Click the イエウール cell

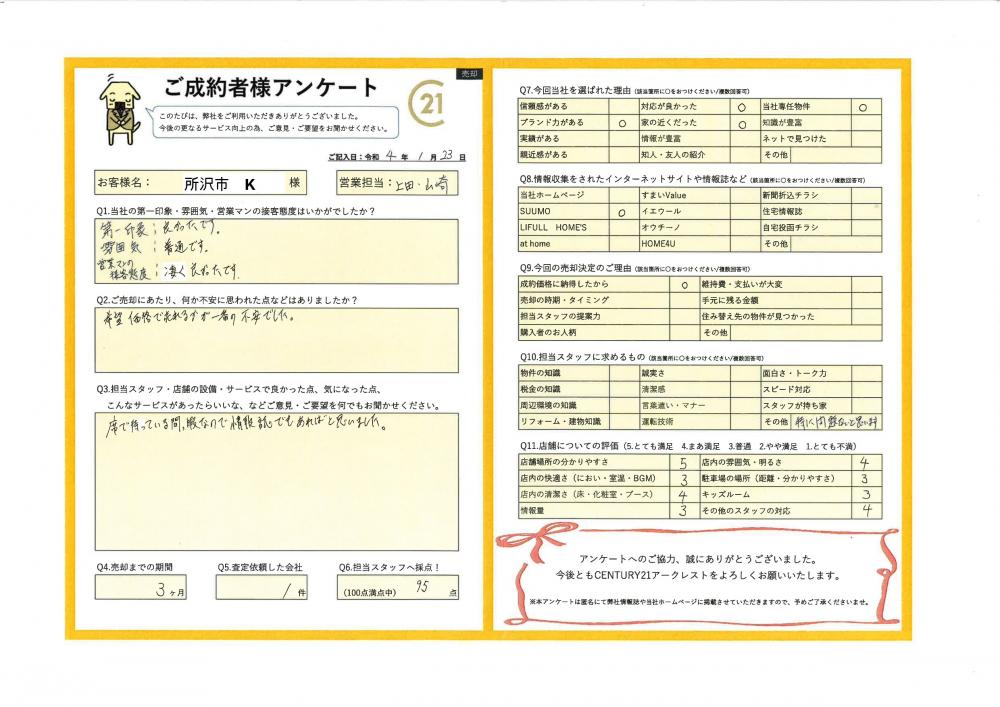pos(685,212)
